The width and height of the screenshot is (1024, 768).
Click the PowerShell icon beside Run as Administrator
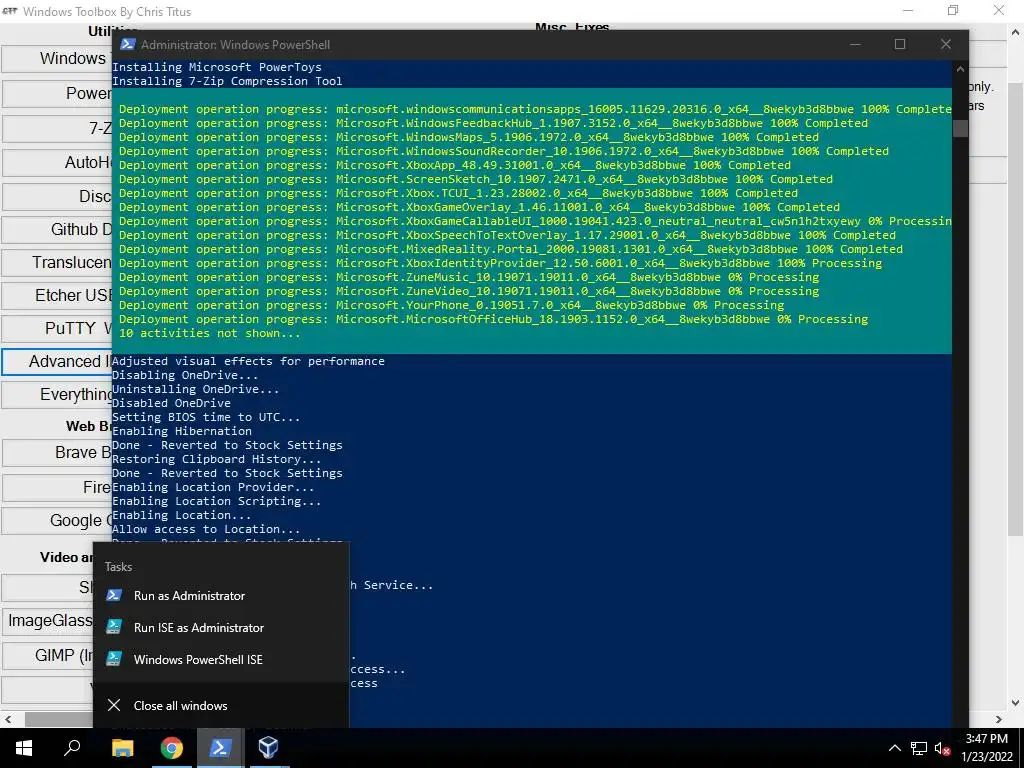[x=114, y=595]
